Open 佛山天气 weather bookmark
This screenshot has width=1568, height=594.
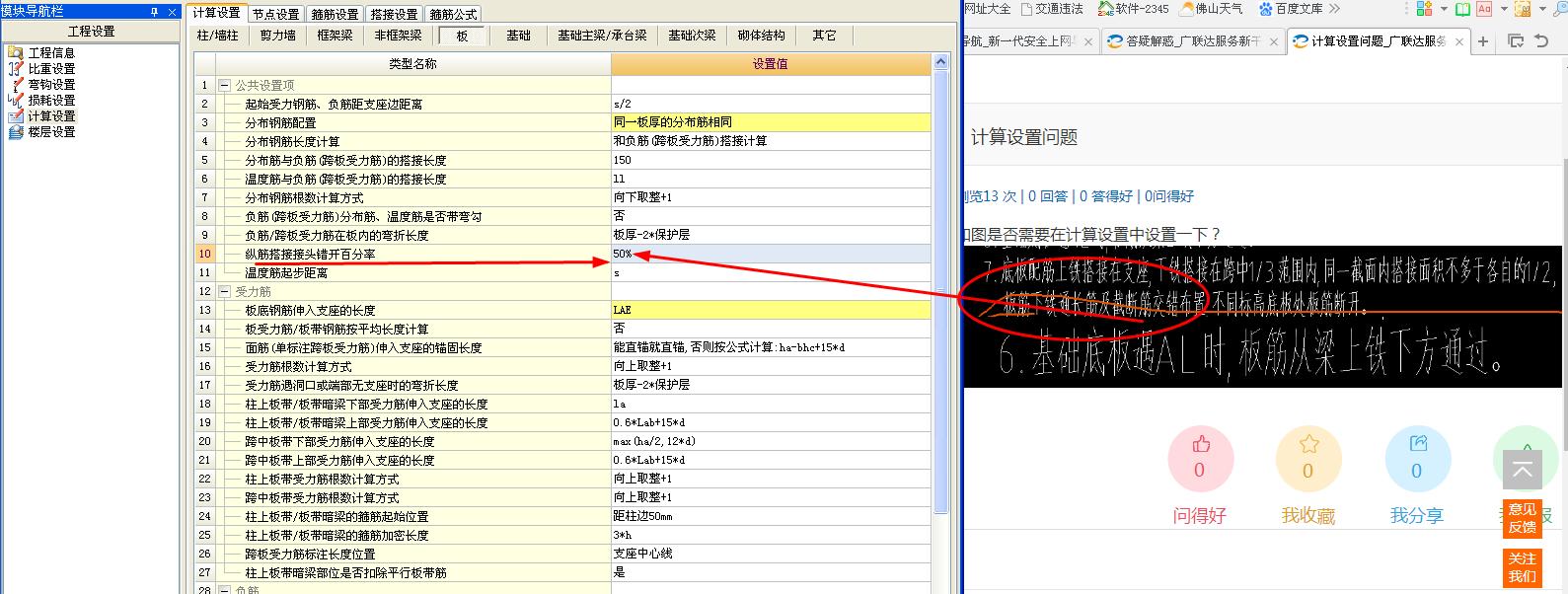click(1212, 9)
